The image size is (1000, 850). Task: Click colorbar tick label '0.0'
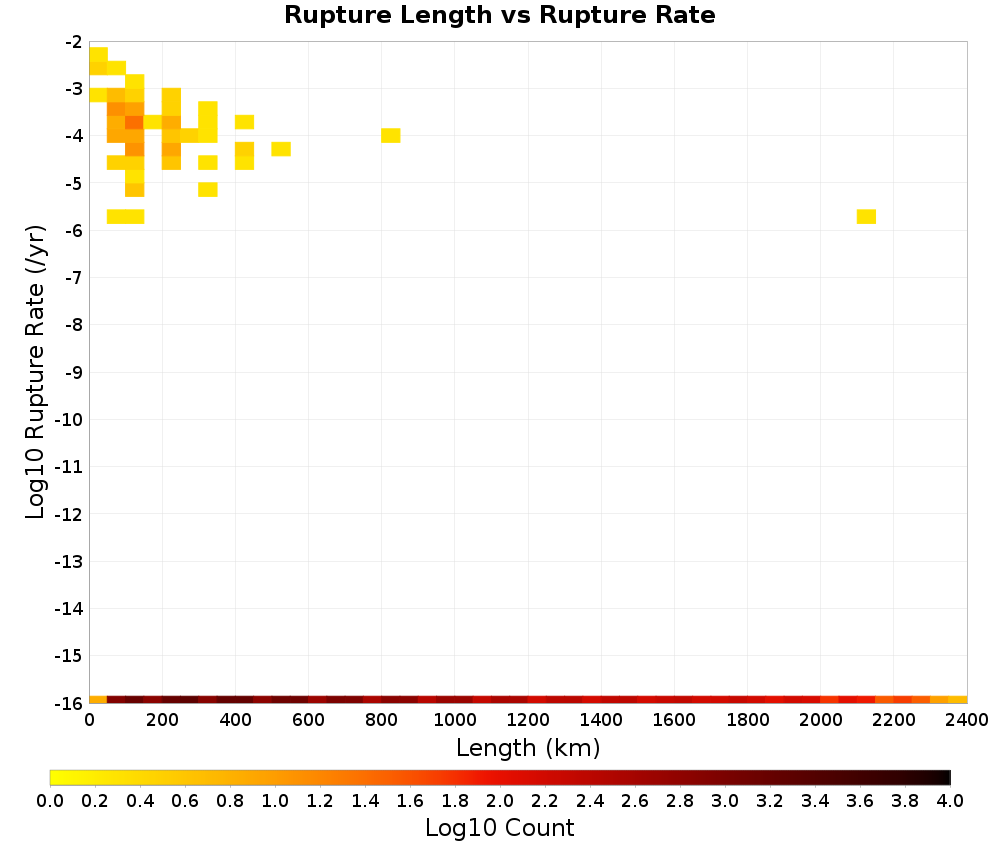50,800
